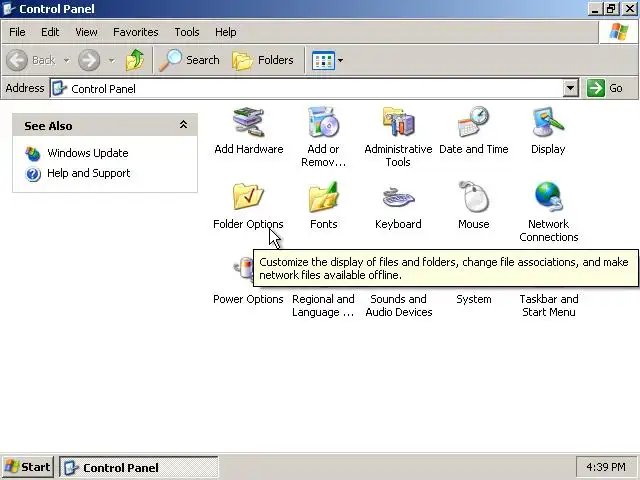
Task: Open the Add Hardware applet icon
Action: pyautogui.click(x=248, y=122)
